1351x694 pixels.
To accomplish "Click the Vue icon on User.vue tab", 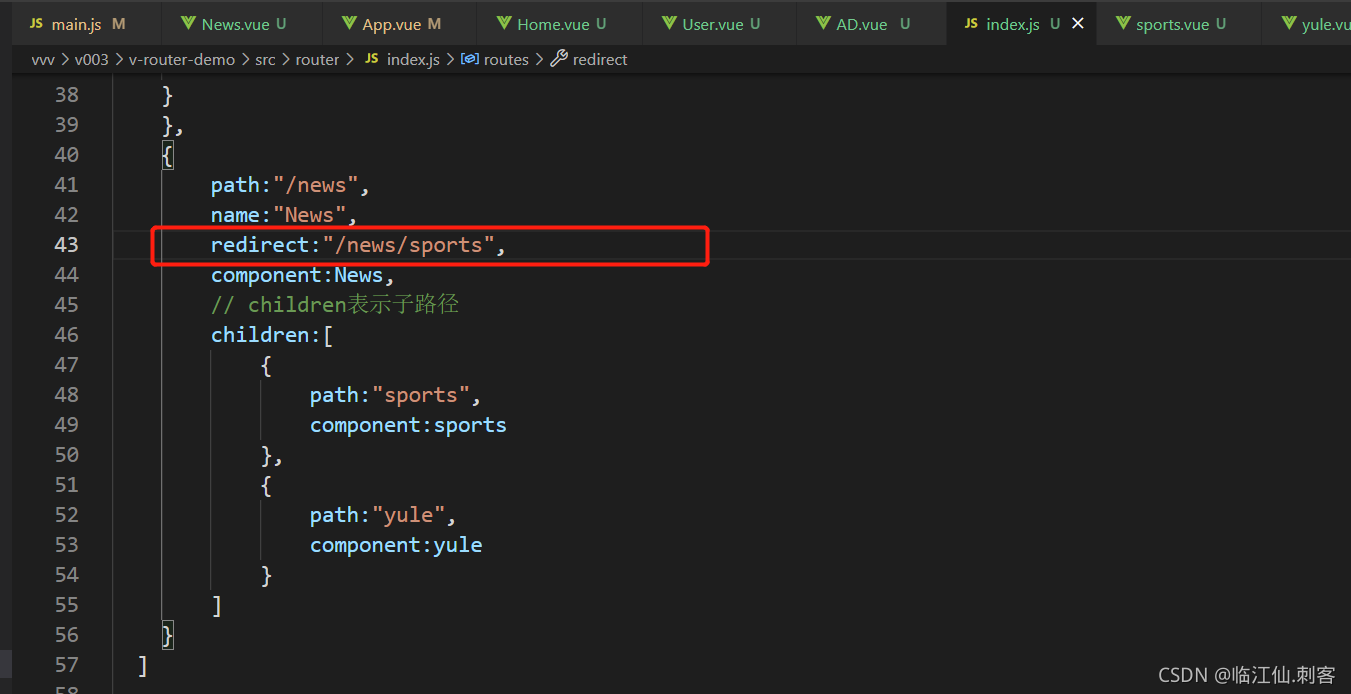I will pos(669,24).
